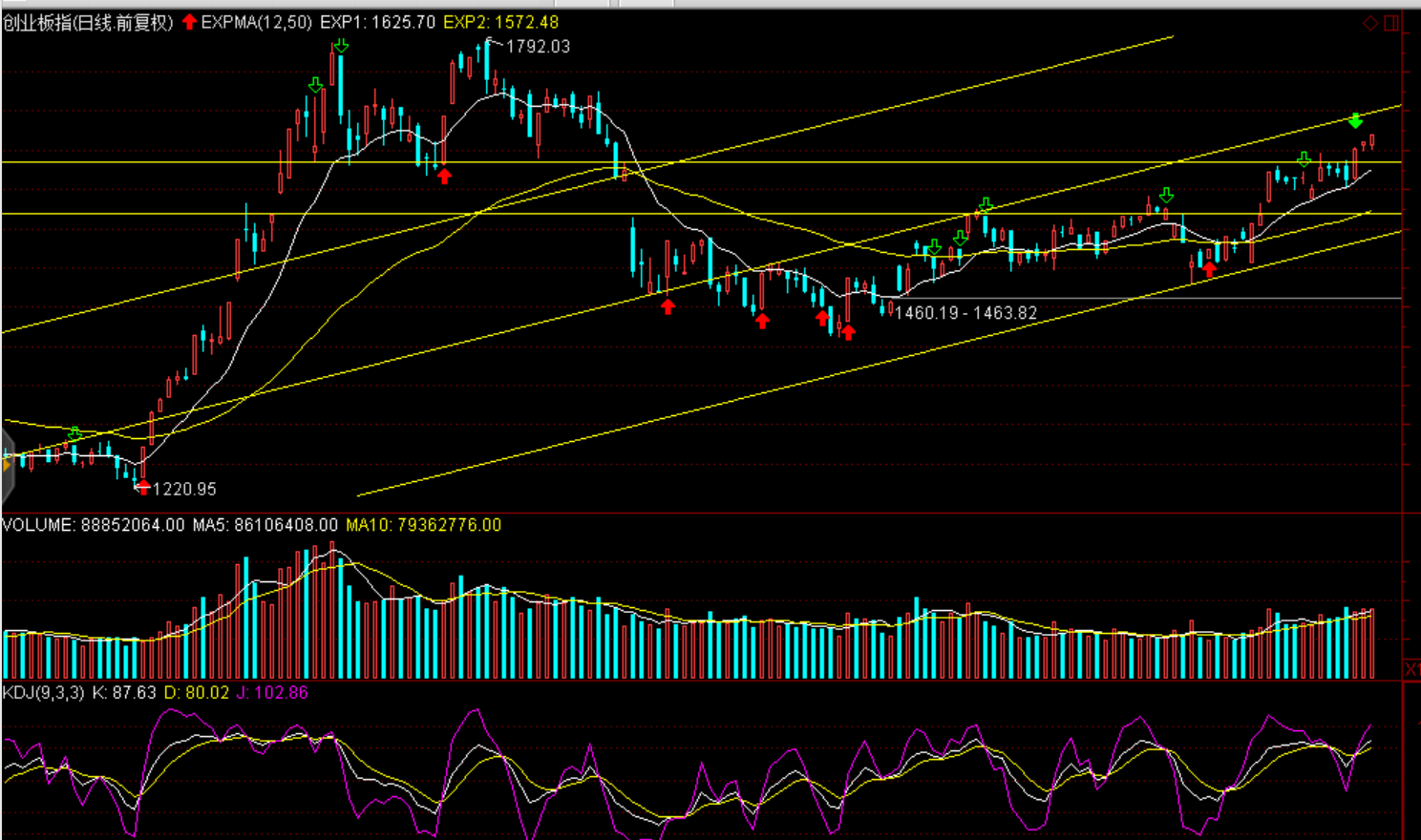
Task: Click the yellow EXP2: 1572.48 label
Action: [500, 22]
